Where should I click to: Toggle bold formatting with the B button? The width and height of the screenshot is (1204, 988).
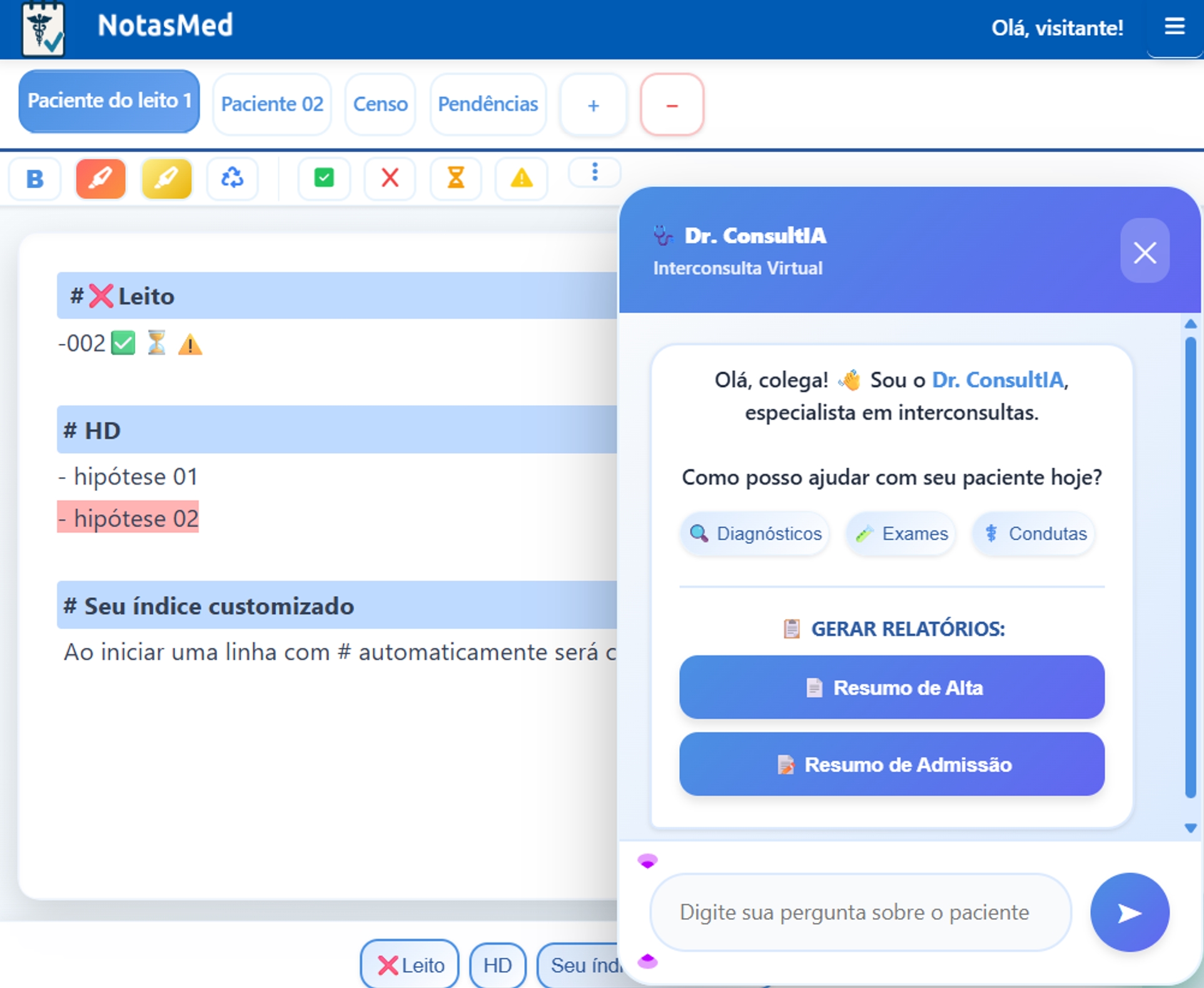click(x=35, y=179)
